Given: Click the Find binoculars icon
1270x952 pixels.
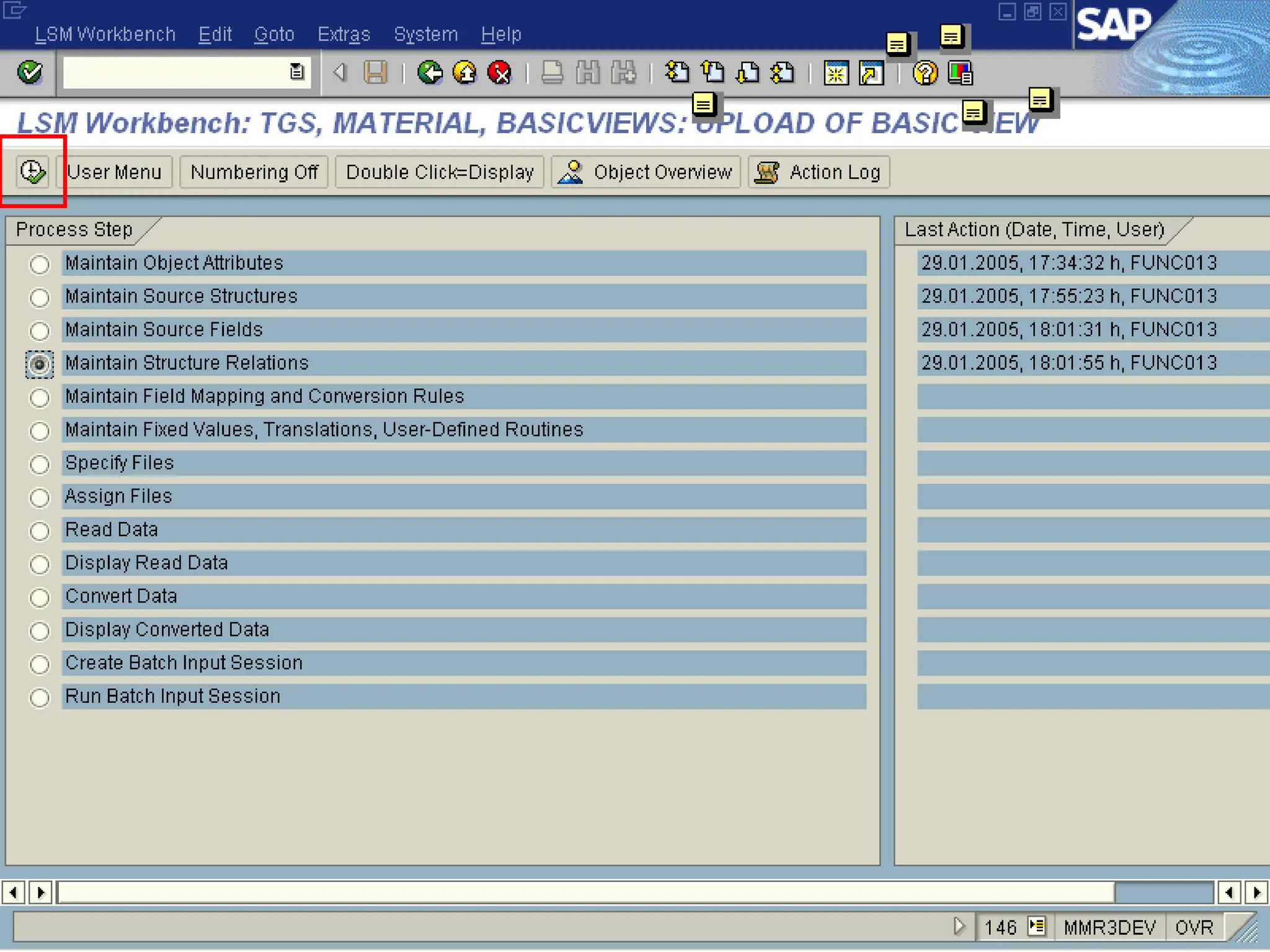Looking at the screenshot, I should coord(587,73).
